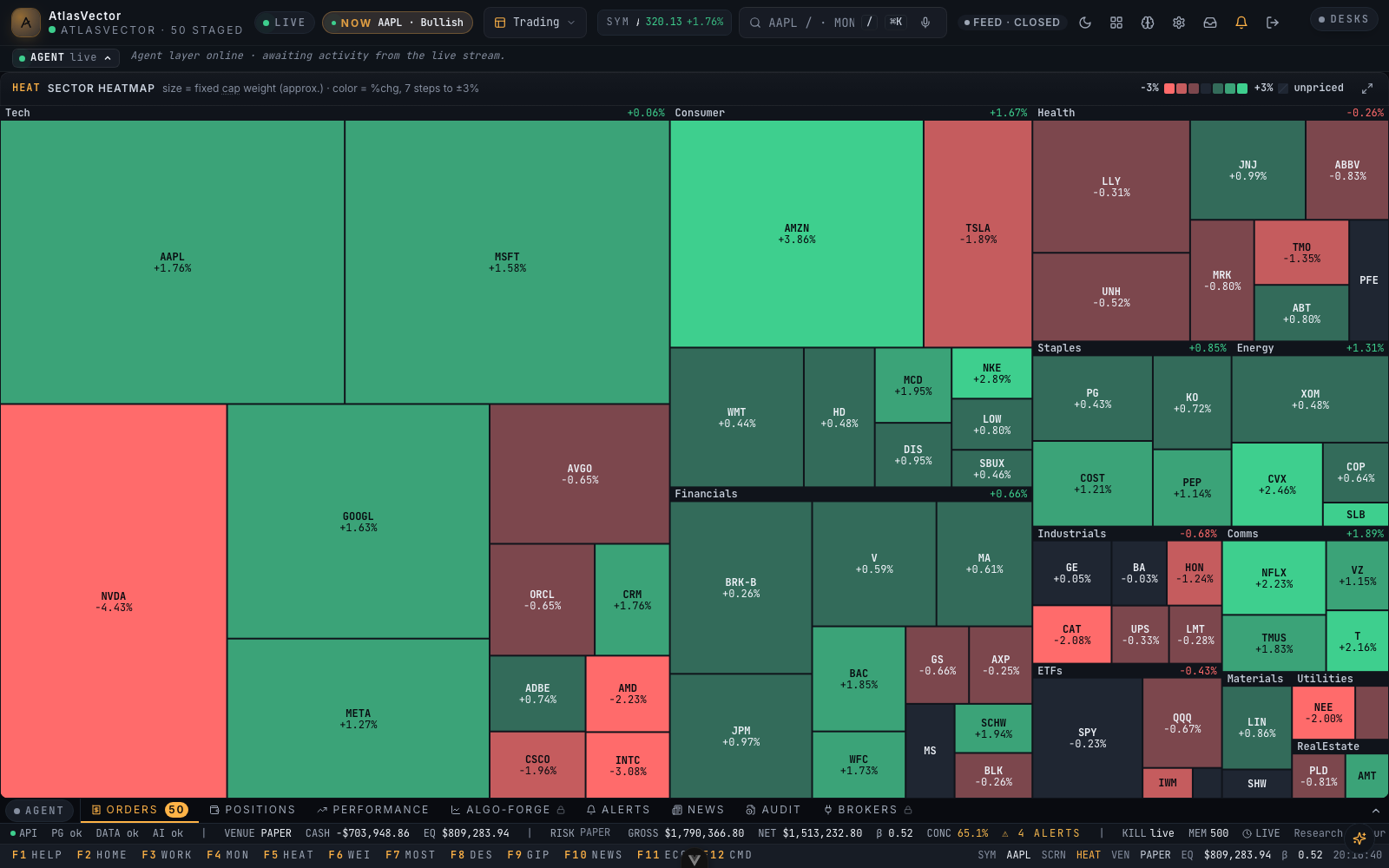This screenshot has height=868, width=1389.
Task: Click the SYM 320.13 quote chip
Action: click(664, 23)
